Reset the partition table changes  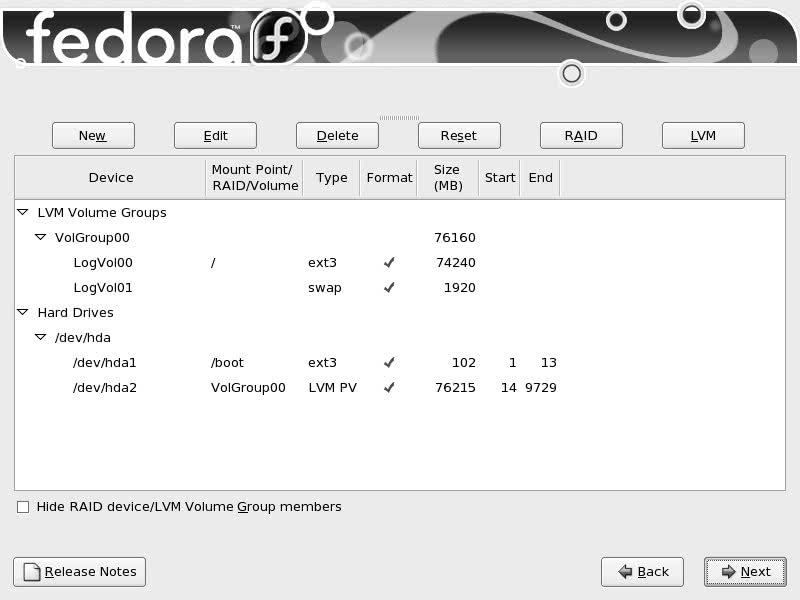click(459, 136)
